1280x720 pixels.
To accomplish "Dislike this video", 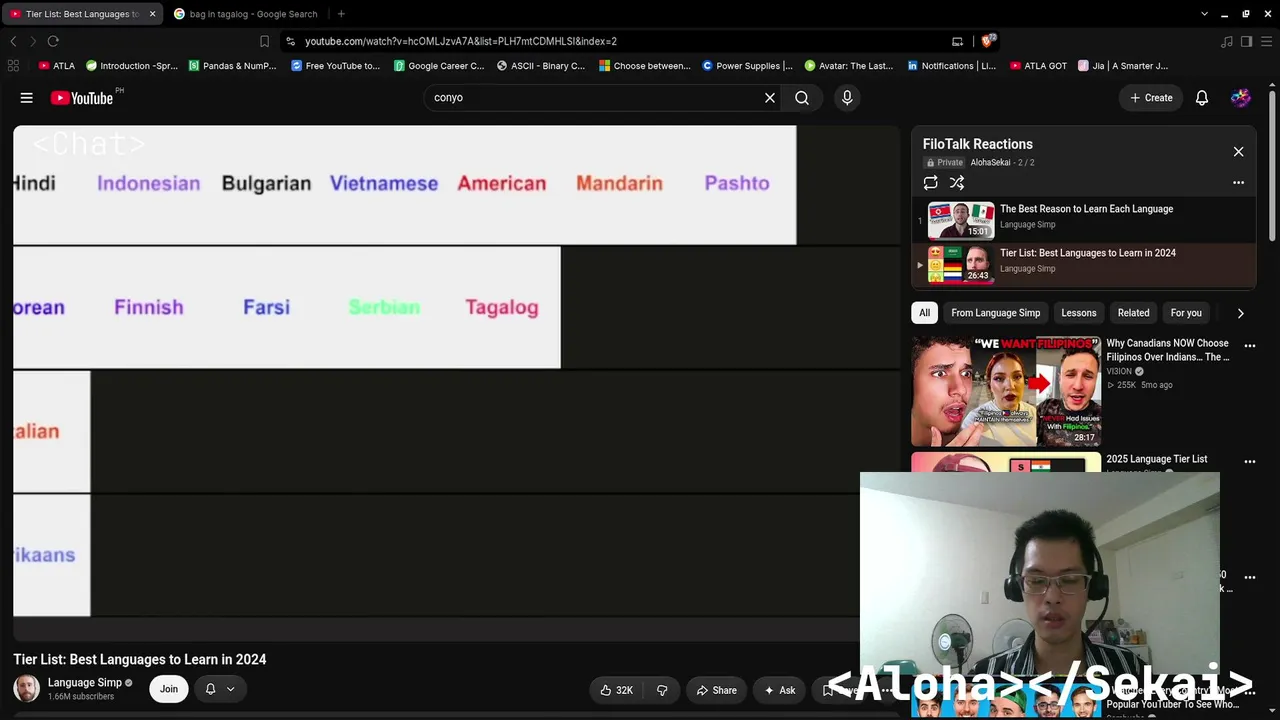I will tap(662, 690).
